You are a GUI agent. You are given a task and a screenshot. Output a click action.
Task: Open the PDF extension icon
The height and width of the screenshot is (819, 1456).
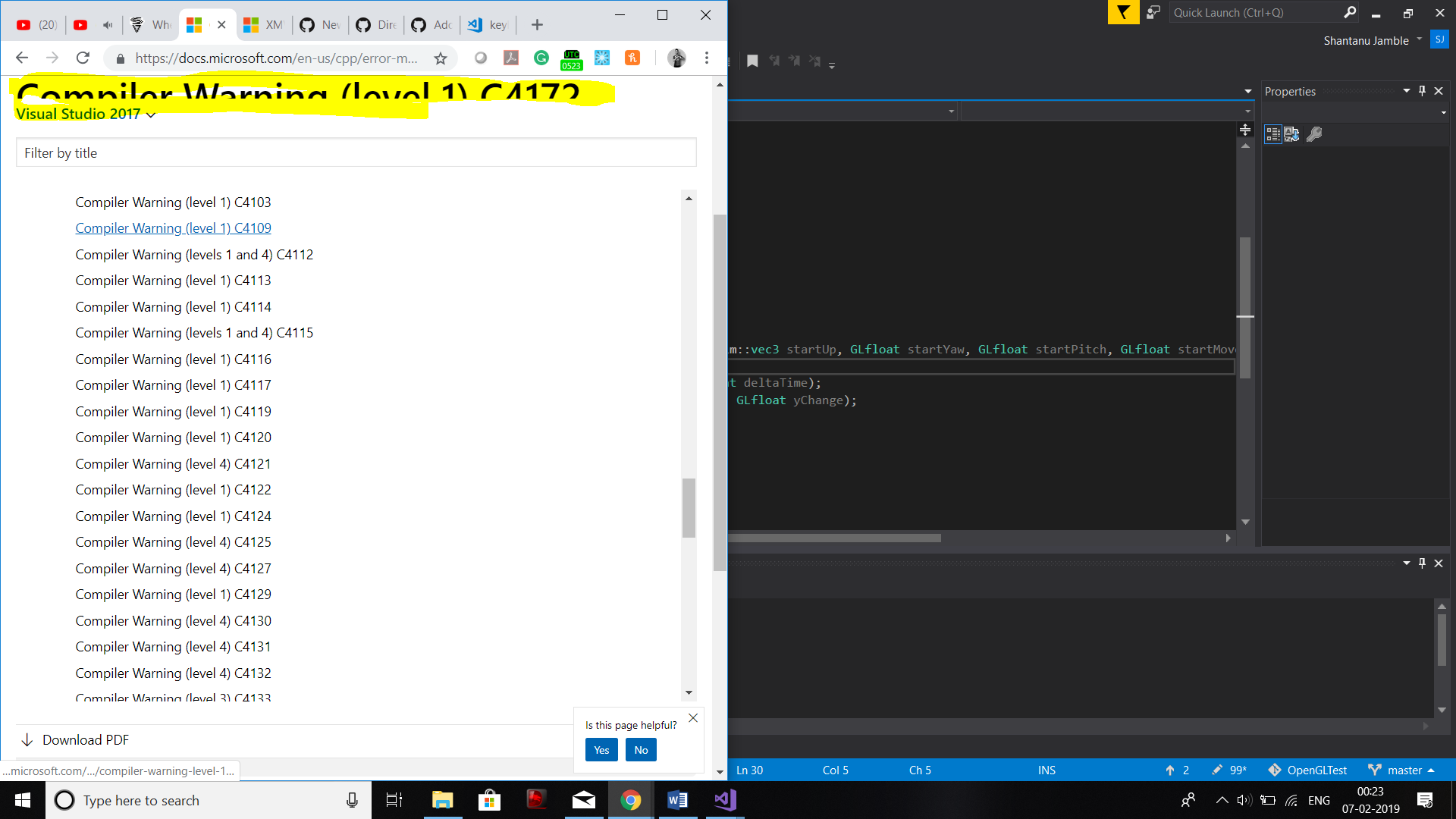pos(511,58)
